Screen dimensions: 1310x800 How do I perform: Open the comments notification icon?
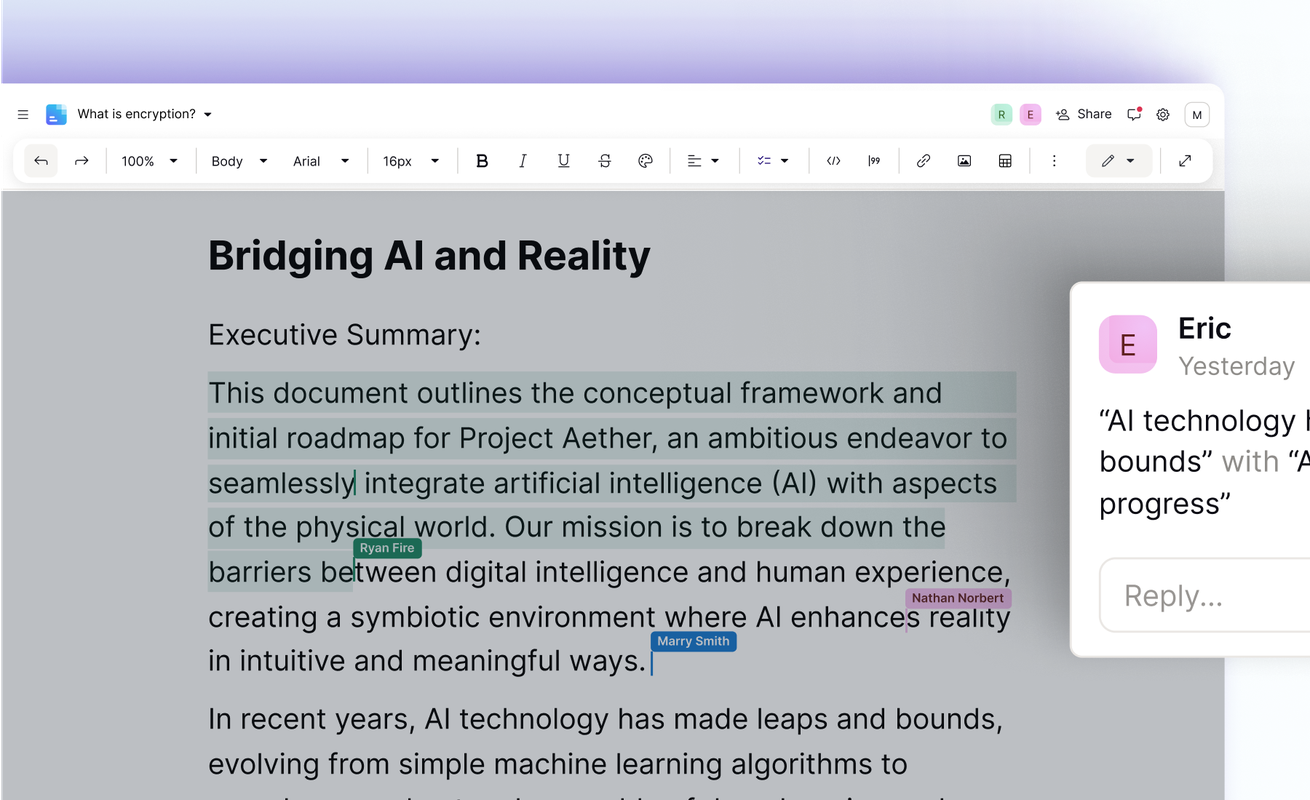pos(1134,115)
